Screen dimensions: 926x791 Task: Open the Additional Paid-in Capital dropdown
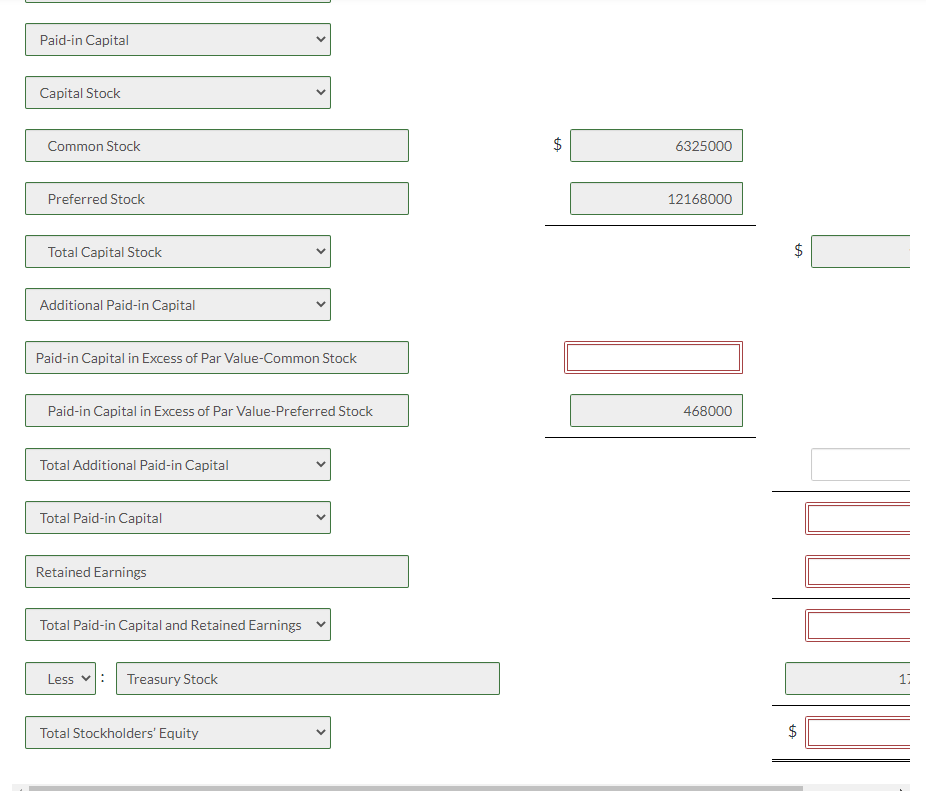click(x=178, y=305)
